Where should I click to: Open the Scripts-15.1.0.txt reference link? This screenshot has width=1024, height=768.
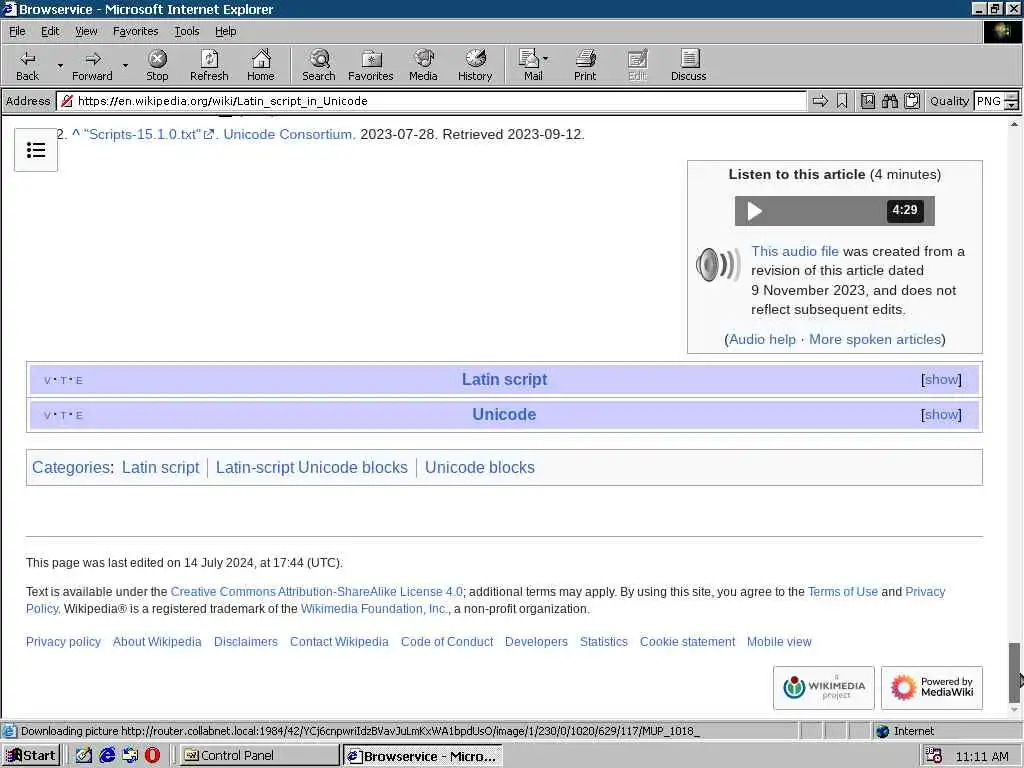tap(149, 134)
